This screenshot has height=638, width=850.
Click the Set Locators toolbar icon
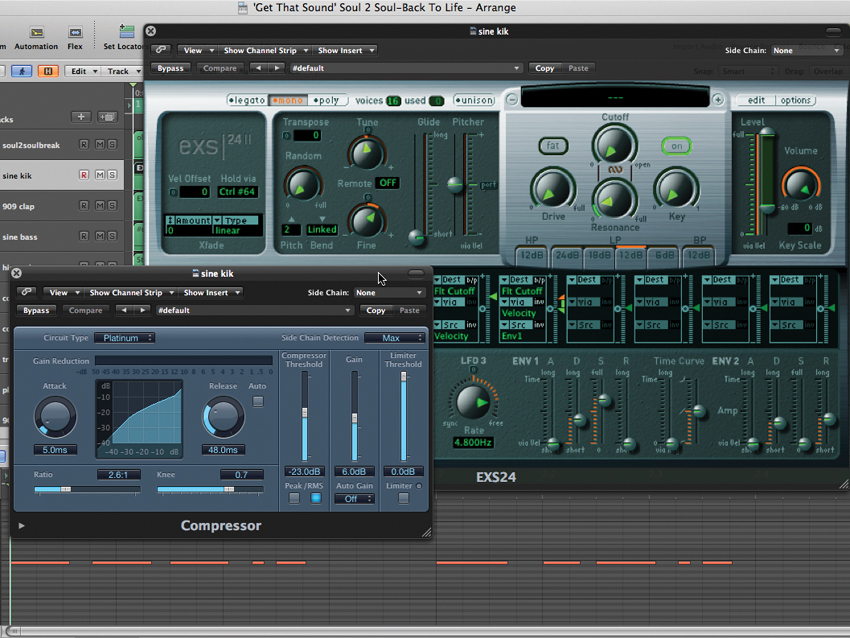[x=126, y=31]
